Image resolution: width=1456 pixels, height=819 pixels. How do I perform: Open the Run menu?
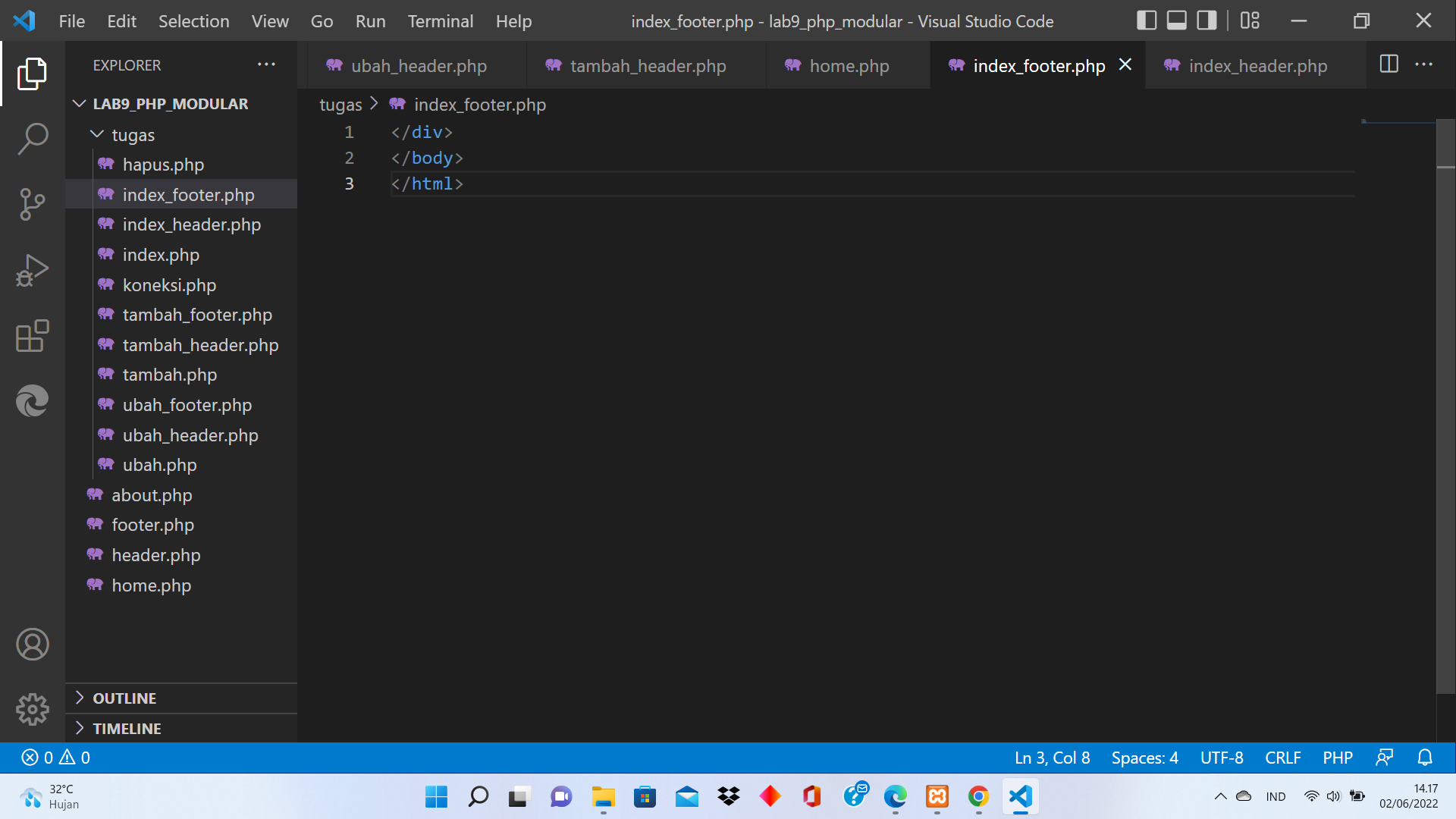tap(370, 21)
